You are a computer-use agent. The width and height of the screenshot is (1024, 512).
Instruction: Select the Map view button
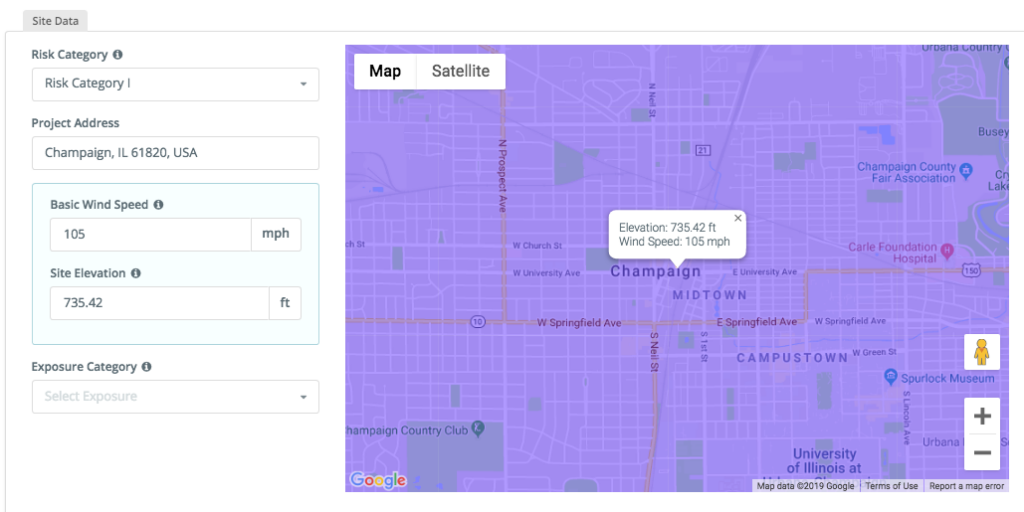point(385,71)
